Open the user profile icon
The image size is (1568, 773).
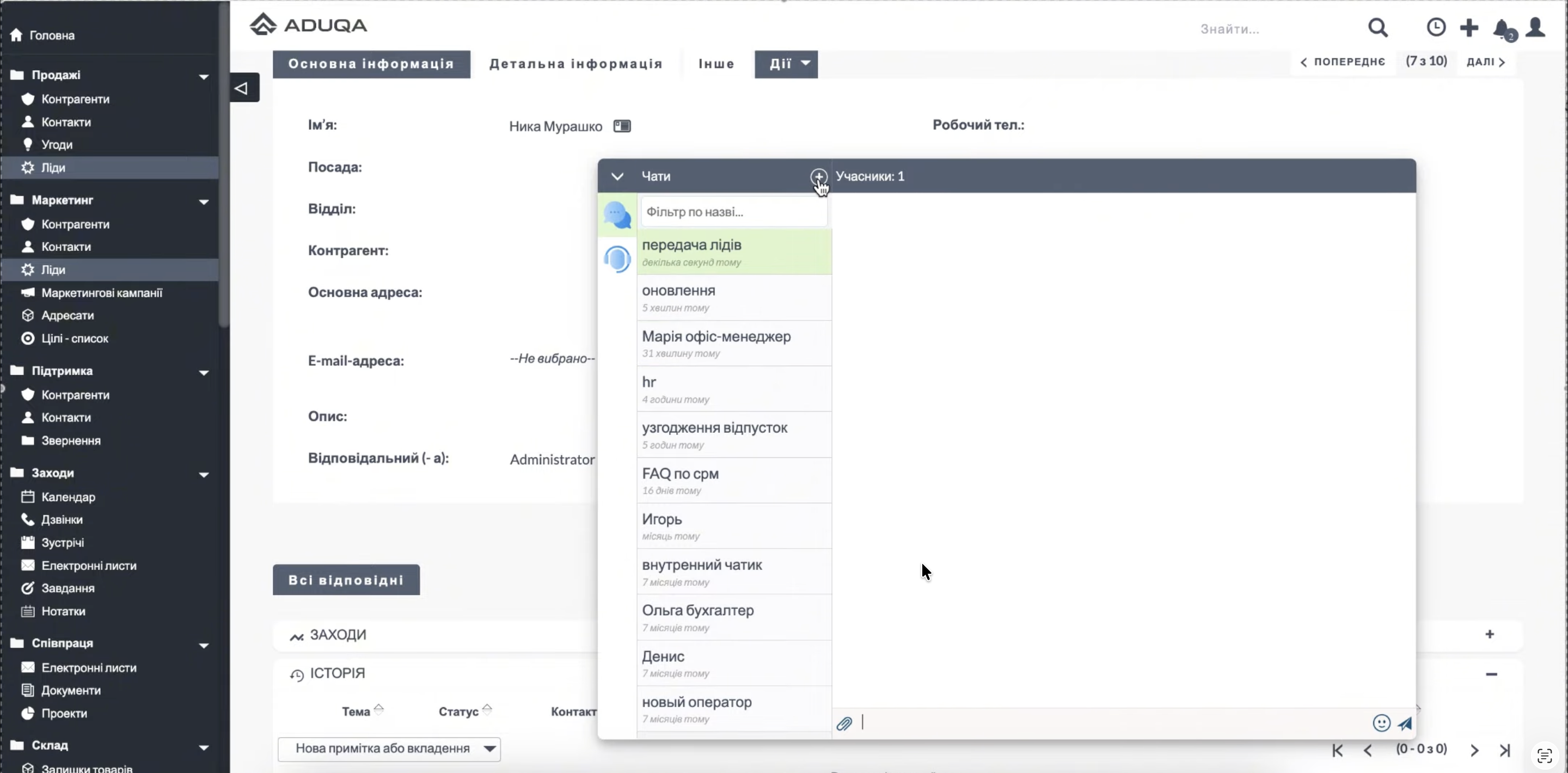coord(1536,27)
